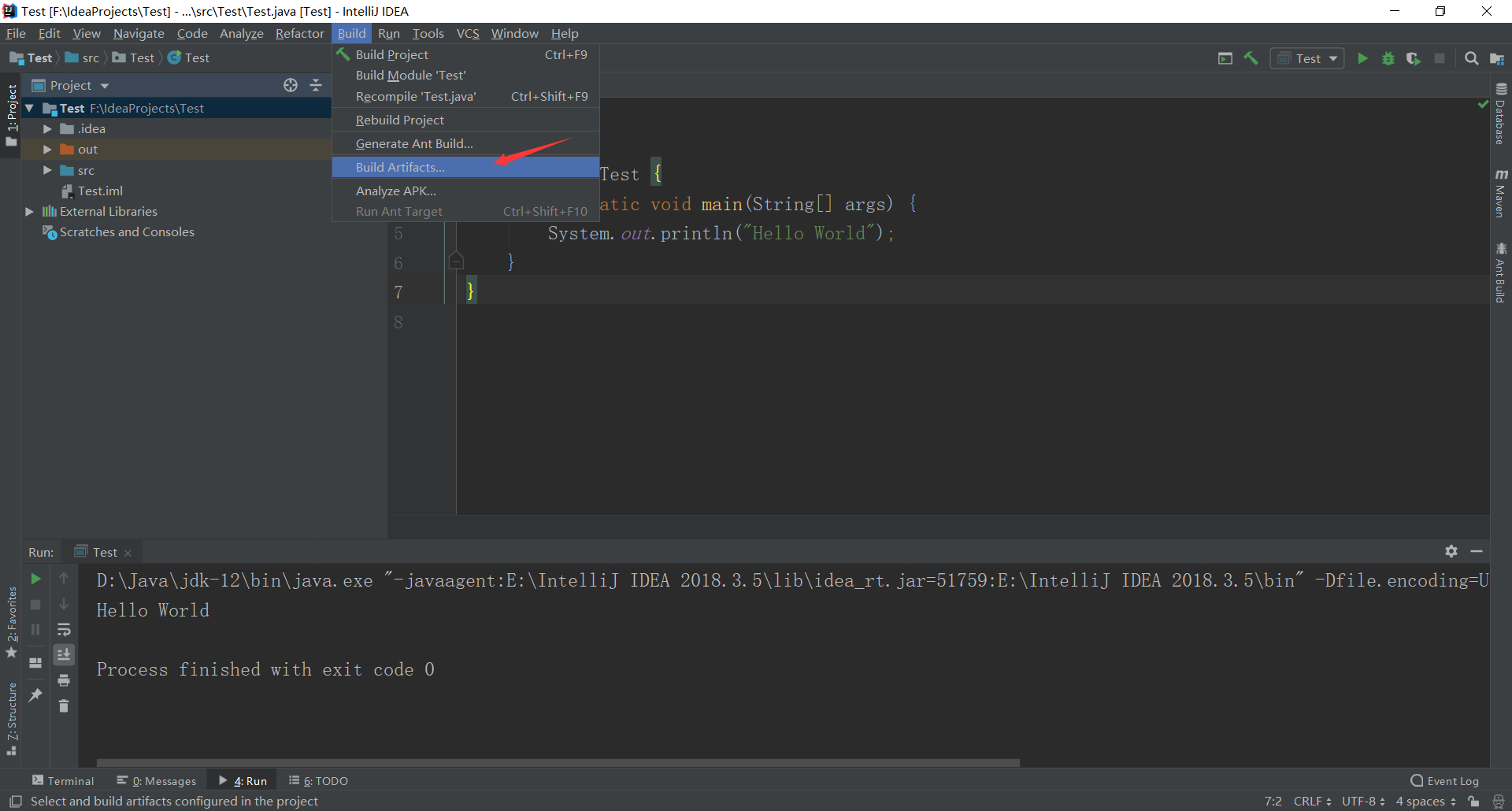Select Test.iml file in project tree
Viewport: 1512px width, 811px height.
pyautogui.click(x=100, y=191)
